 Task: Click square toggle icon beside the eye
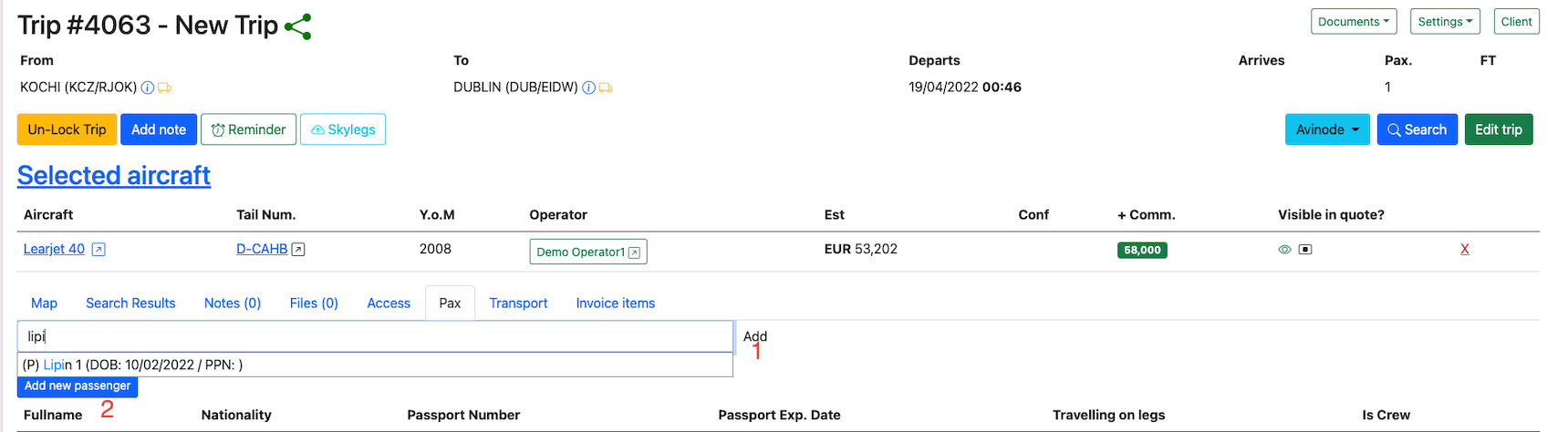pyautogui.click(x=1305, y=250)
